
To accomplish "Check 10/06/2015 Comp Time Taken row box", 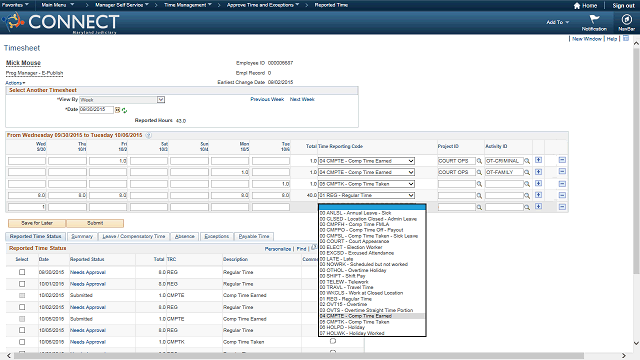I will (22, 342).
